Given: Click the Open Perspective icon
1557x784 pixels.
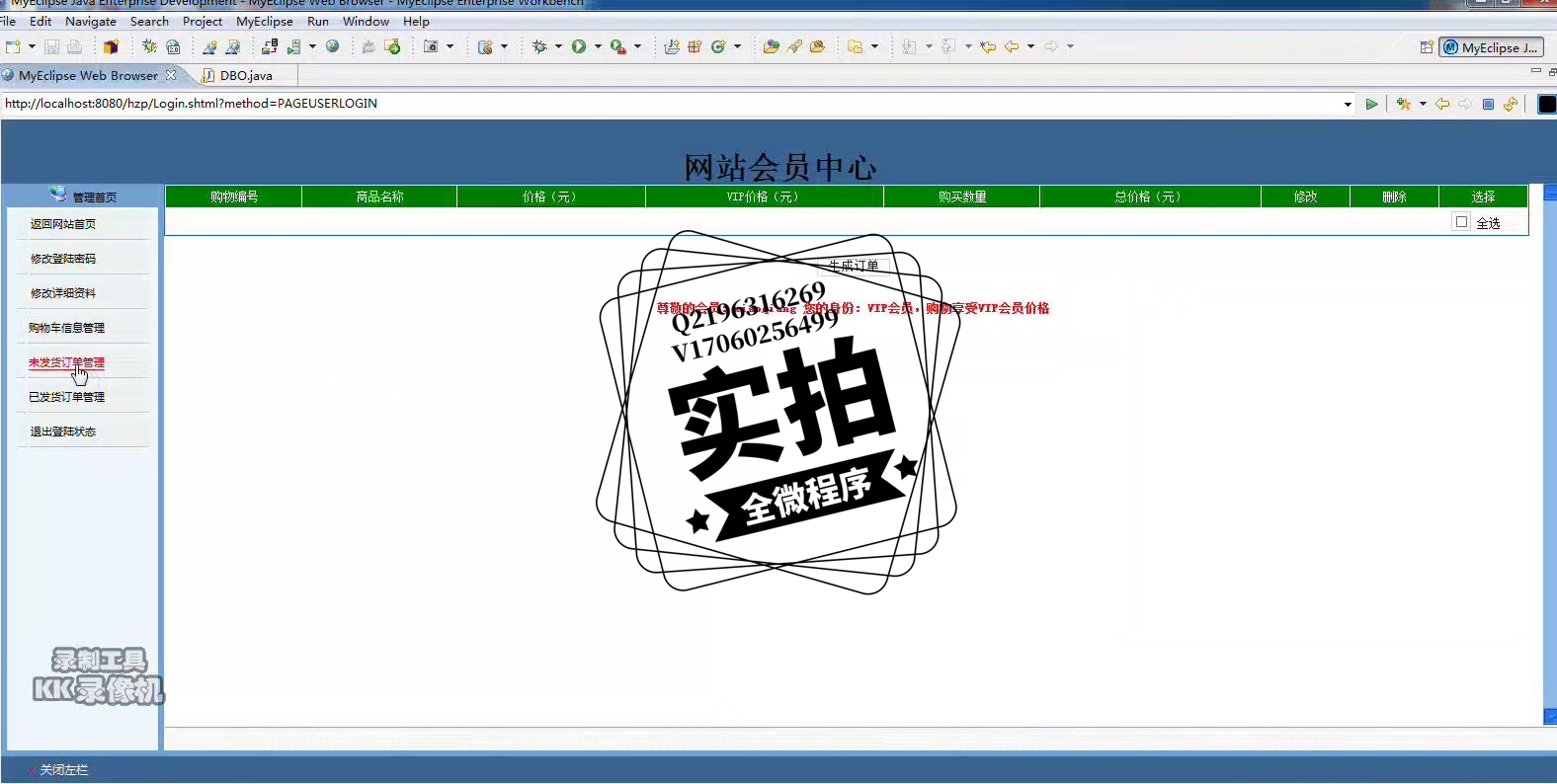Looking at the screenshot, I should pos(1427,47).
